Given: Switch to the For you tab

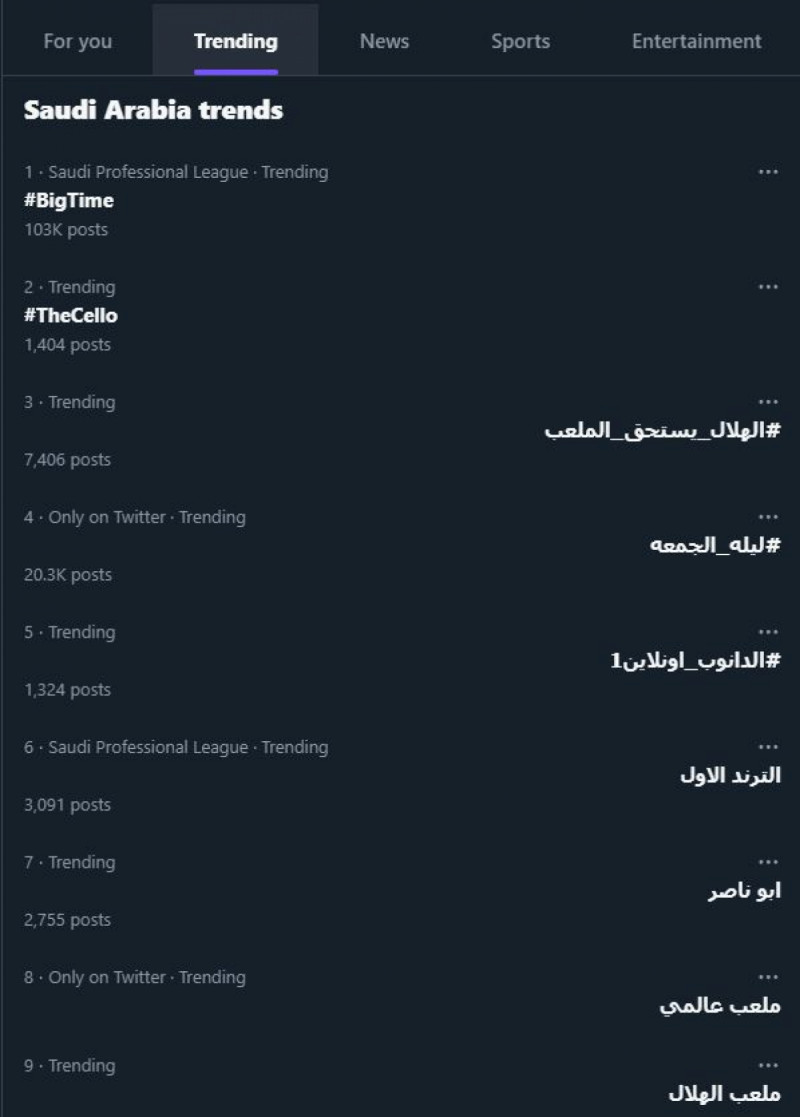Looking at the screenshot, I should click(77, 41).
